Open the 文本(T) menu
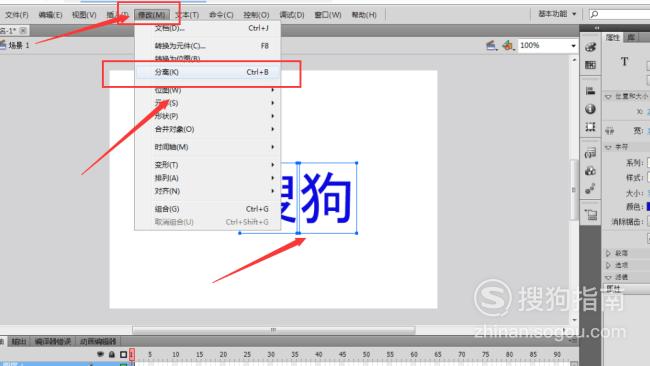The image size is (650, 366). click(x=187, y=15)
